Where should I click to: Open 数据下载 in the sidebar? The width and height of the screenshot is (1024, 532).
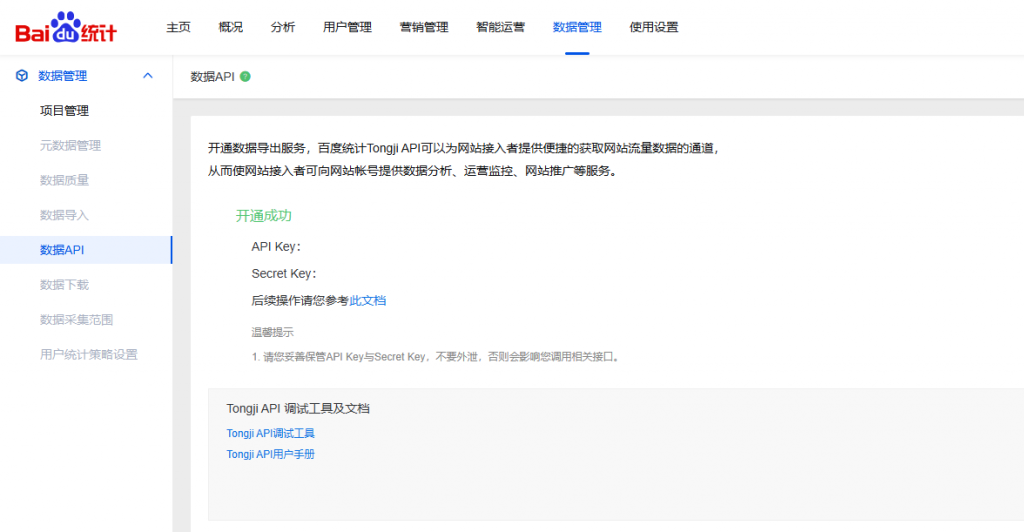tap(64, 285)
